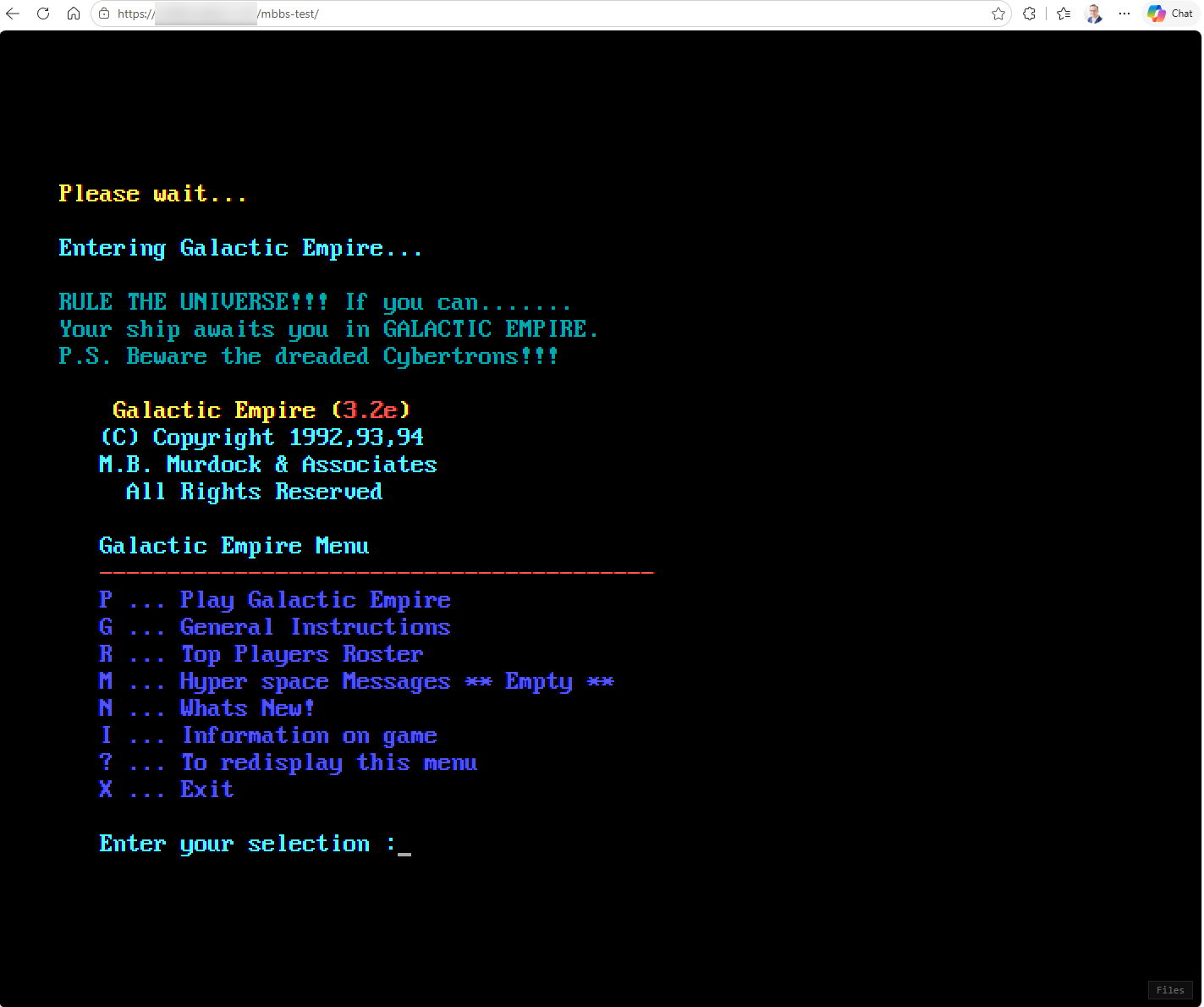The height and width of the screenshot is (1007, 1204).
Task: Click the RULE THE UNIVERSE!!! line
Action: [316, 302]
